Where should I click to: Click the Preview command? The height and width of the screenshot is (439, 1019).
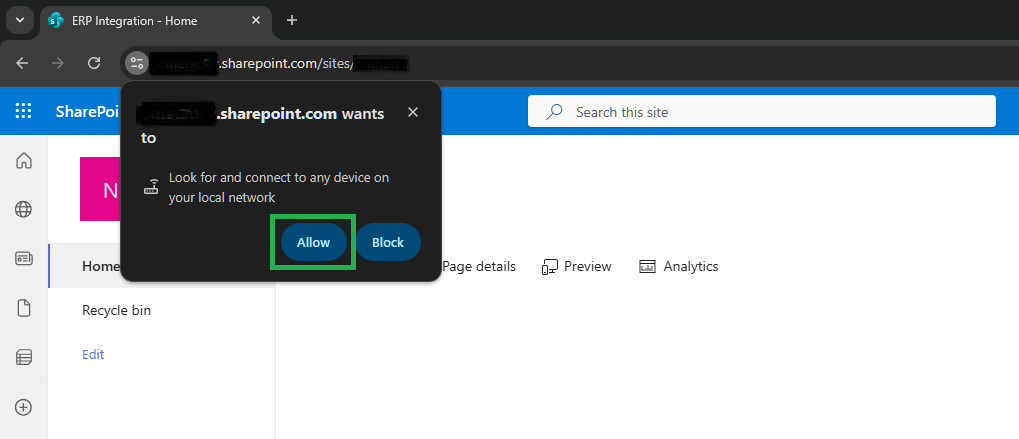576,266
